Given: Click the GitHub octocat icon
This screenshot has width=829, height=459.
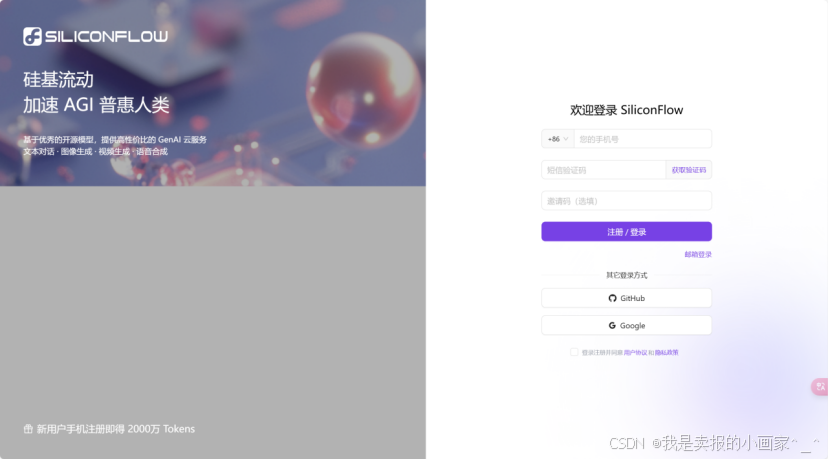Looking at the screenshot, I should 612,298.
